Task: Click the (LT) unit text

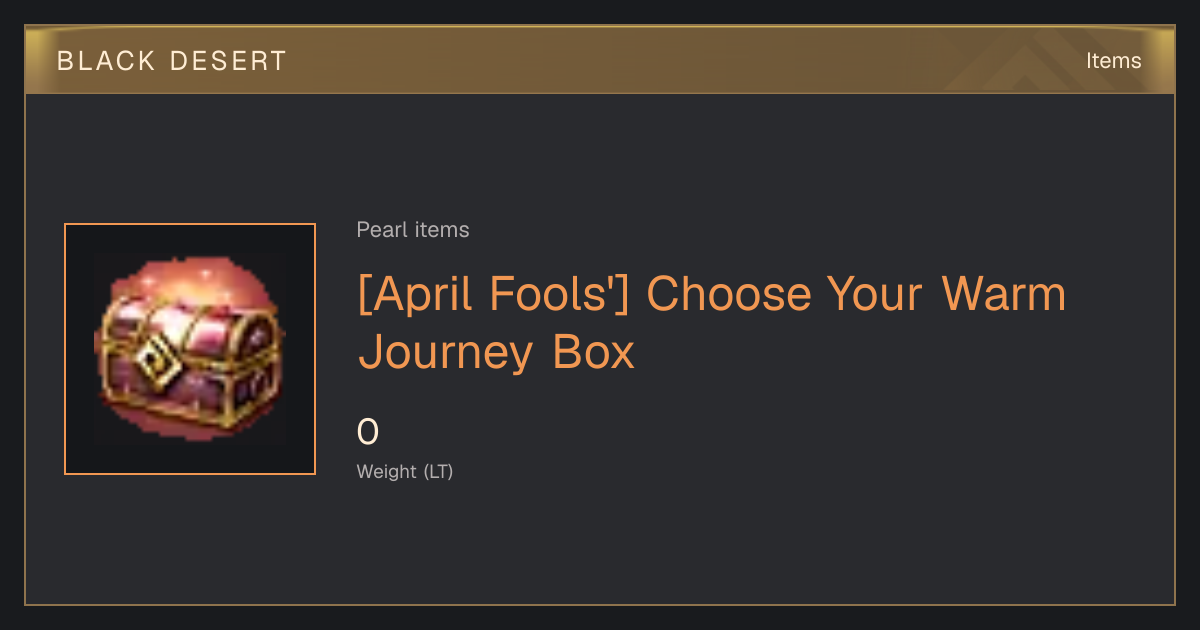Action: [x=438, y=471]
